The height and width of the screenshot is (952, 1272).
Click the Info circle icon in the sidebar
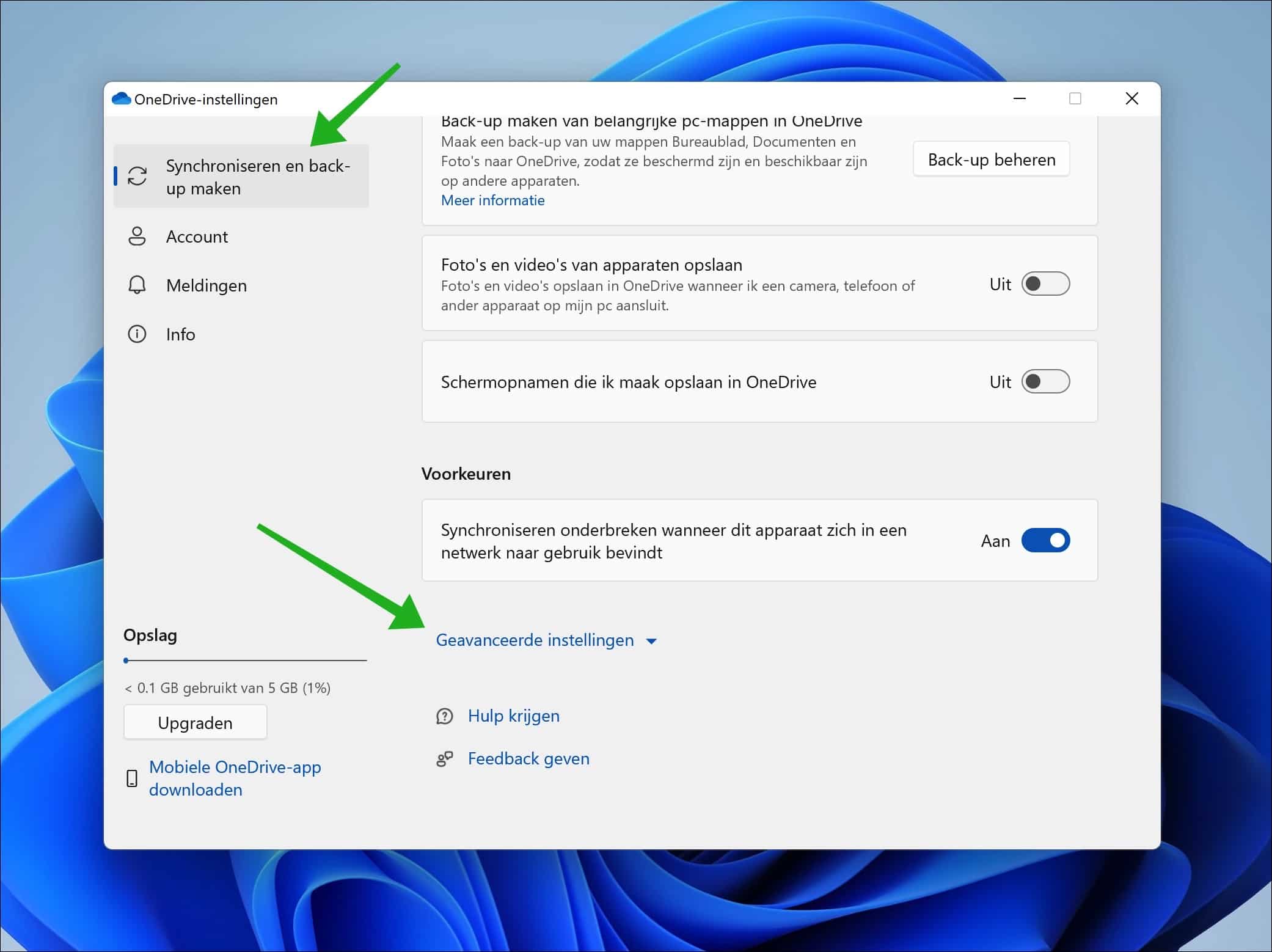[x=137, y=334]
